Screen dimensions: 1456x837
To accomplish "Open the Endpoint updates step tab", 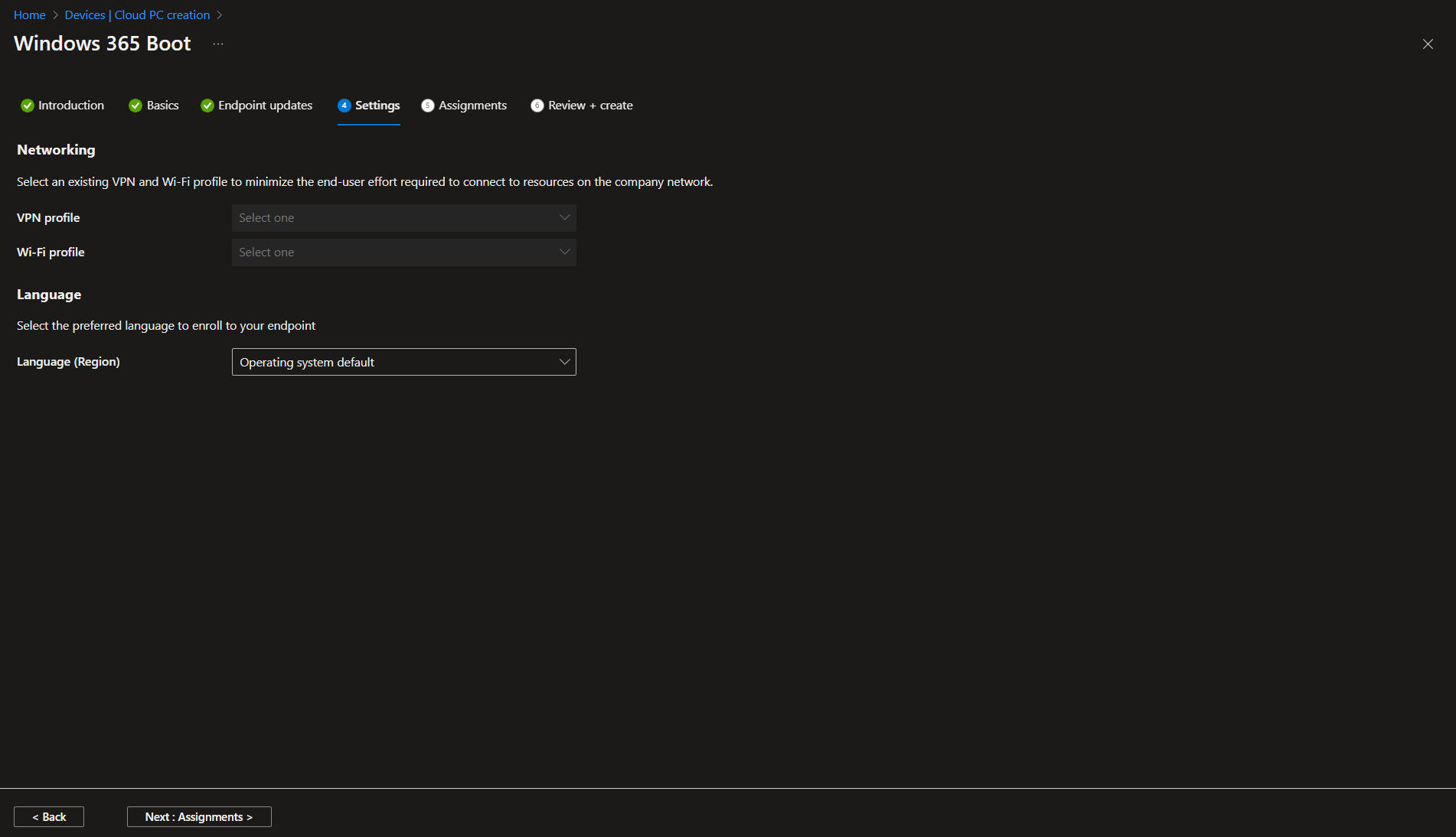I will (x=256, y=106).
